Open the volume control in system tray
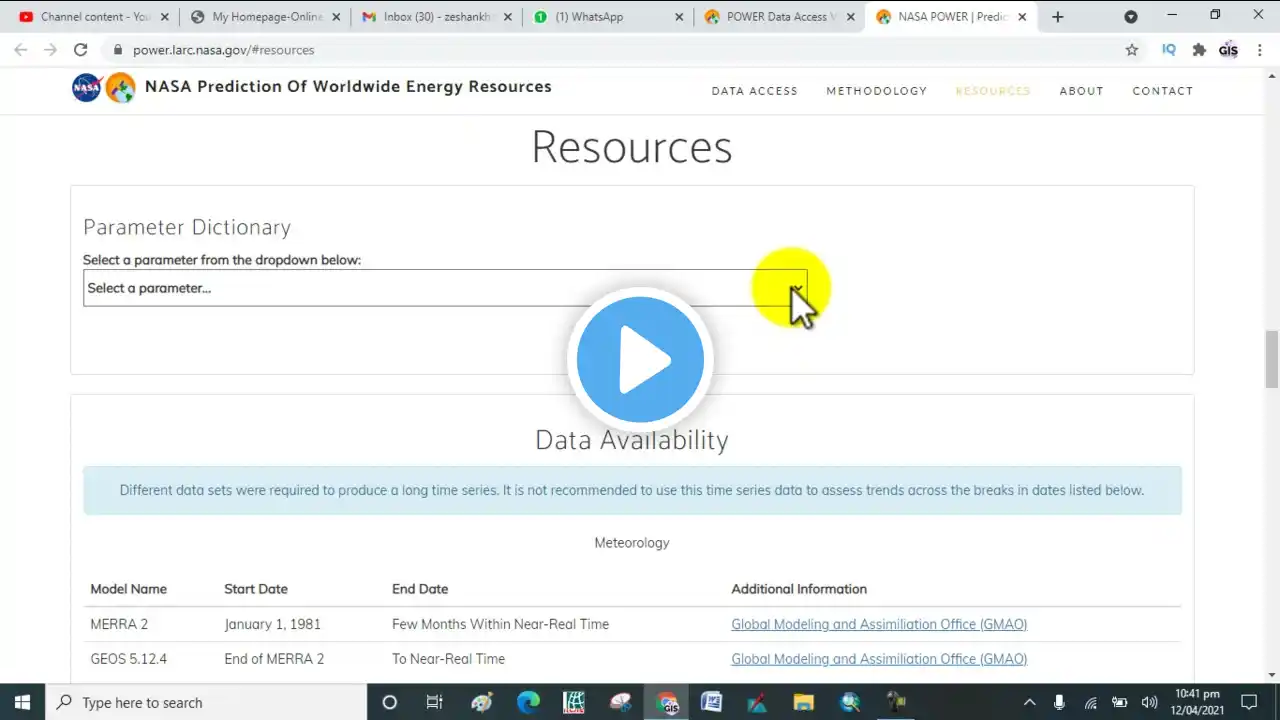The image size is (1280, 720). (x=1150, y=702)
